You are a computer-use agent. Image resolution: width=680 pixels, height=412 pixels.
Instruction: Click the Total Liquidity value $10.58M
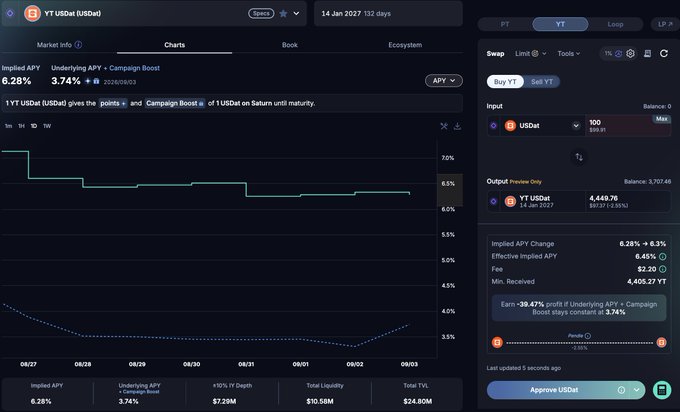320,402
